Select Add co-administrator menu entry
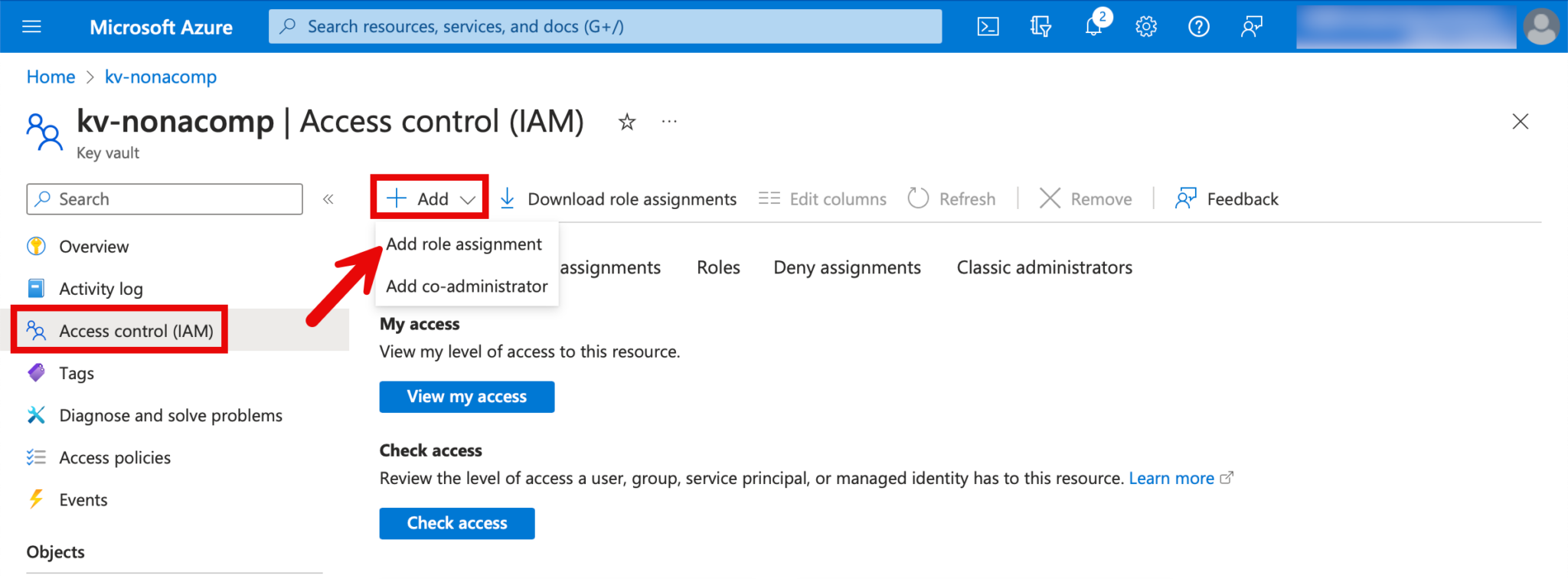Image resolution: width=1568 pixels, height=579 pixels. (x=466, y=286)
